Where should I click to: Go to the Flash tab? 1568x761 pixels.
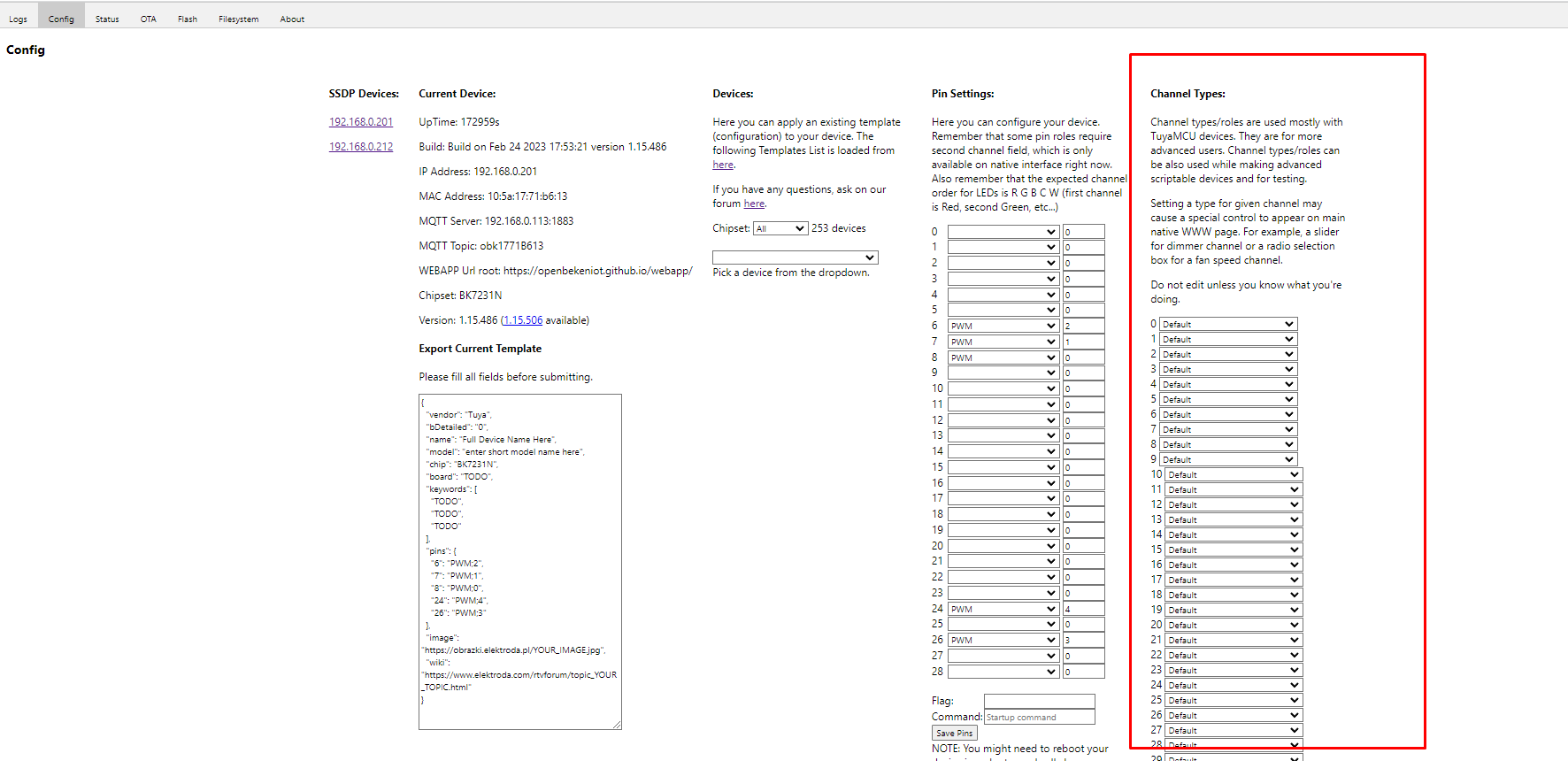188,19
